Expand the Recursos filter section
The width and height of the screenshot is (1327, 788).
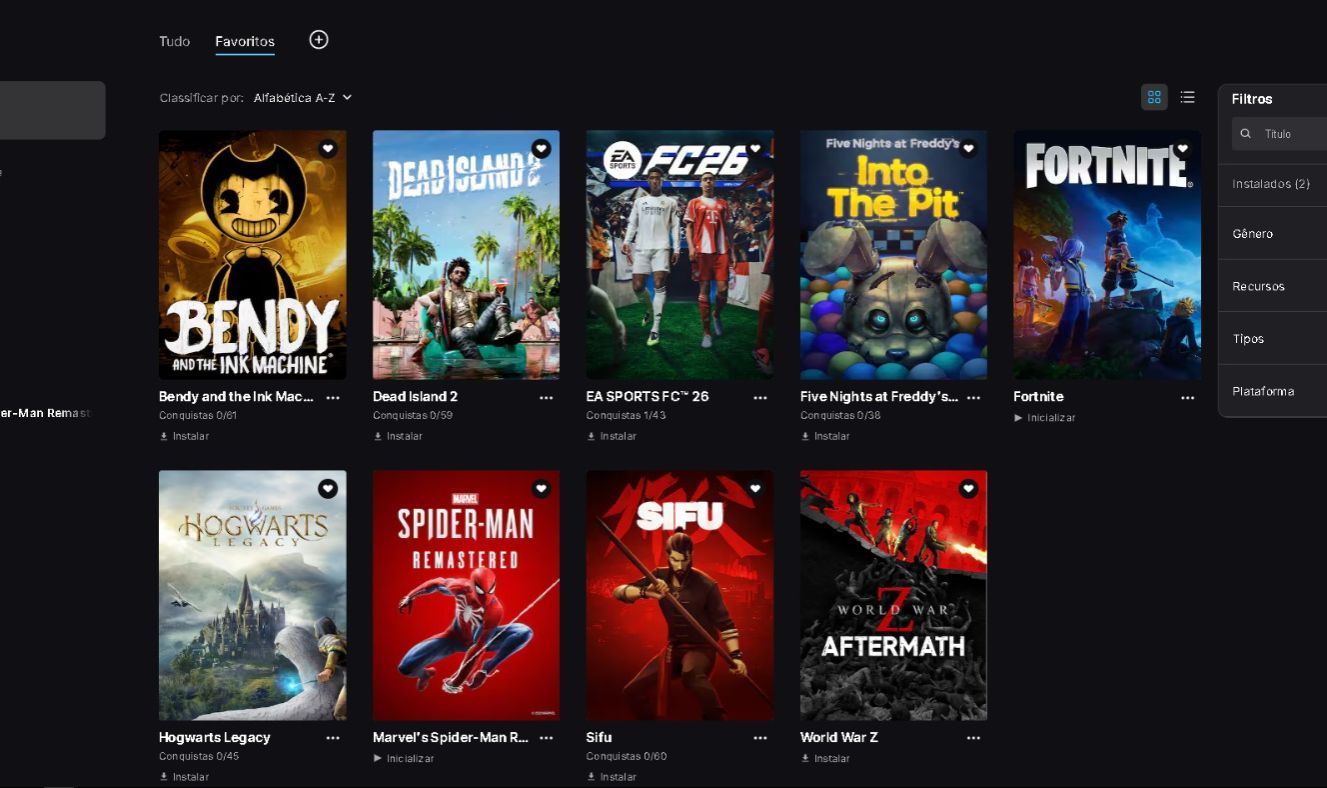[1272, 286]
